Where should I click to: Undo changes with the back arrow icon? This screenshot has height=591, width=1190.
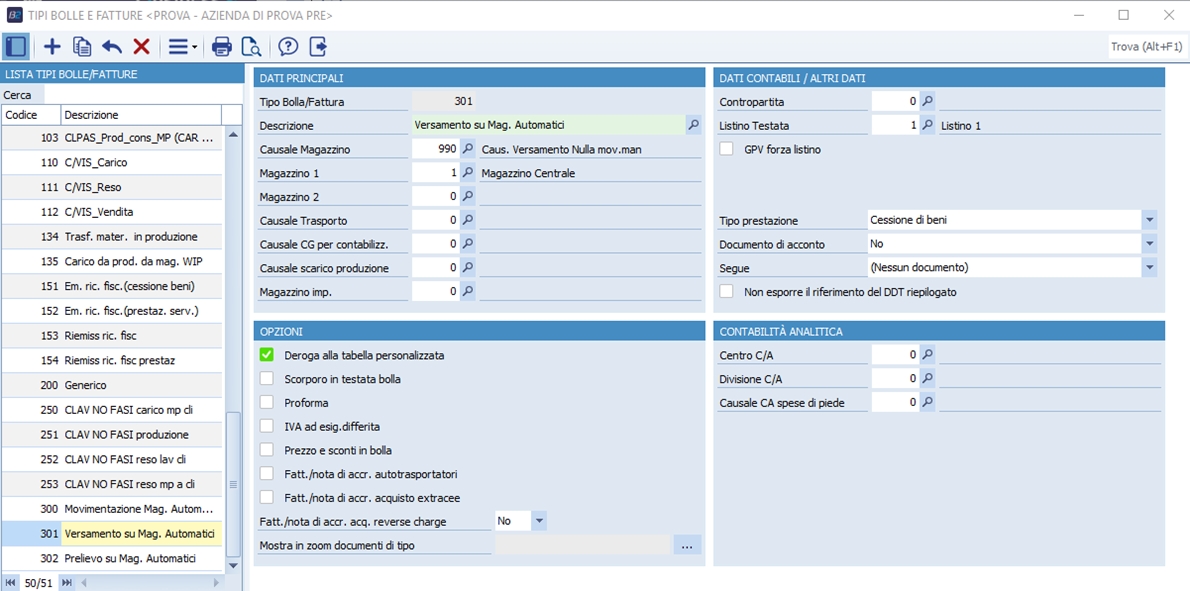tap(112, 47)
